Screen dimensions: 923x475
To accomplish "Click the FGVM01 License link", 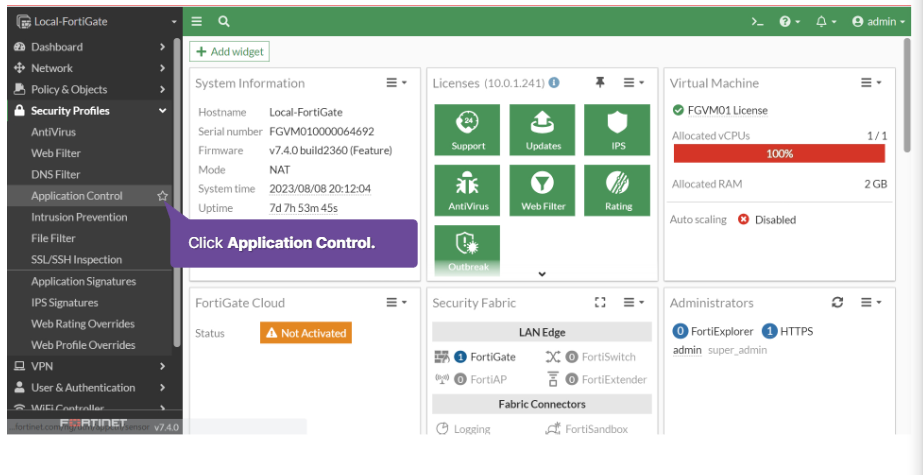I will (x=728, y=111).
